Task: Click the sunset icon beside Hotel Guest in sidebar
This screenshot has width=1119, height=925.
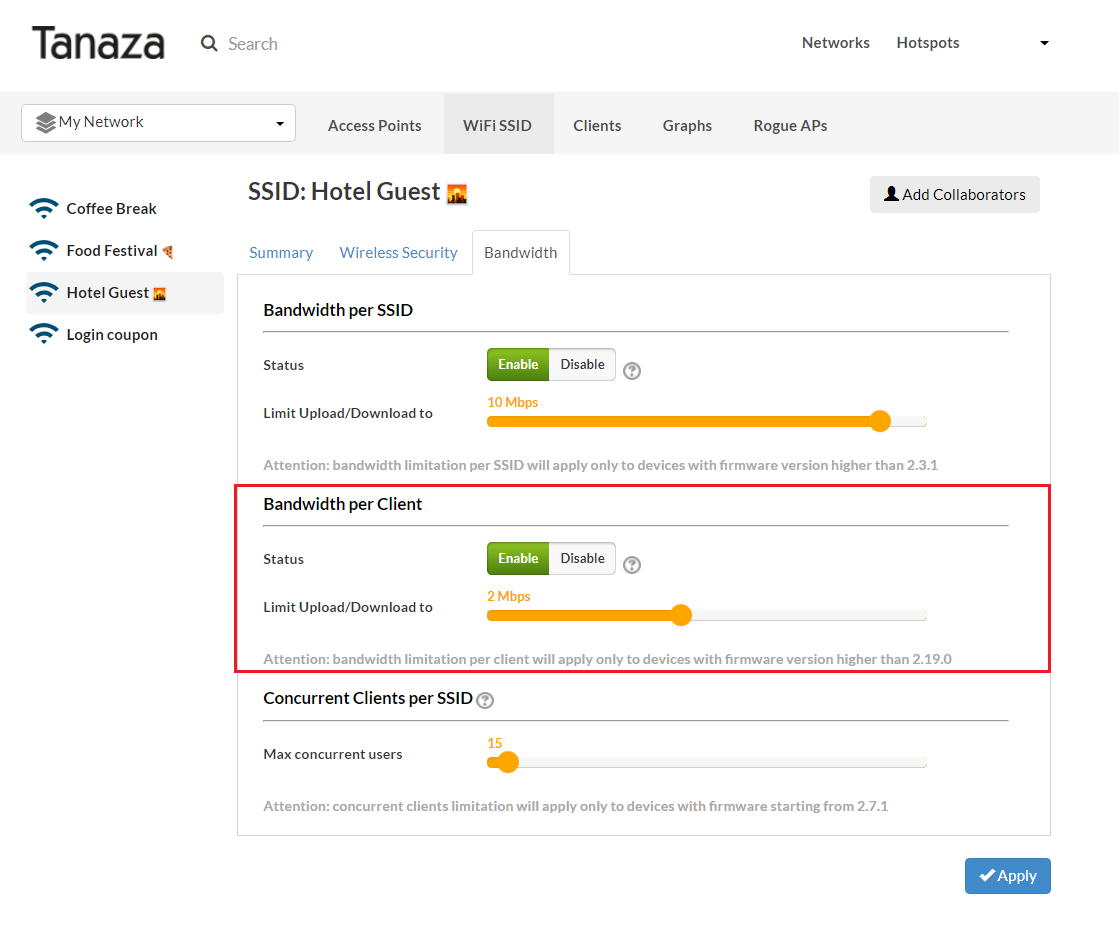Action: pos(160,293)
